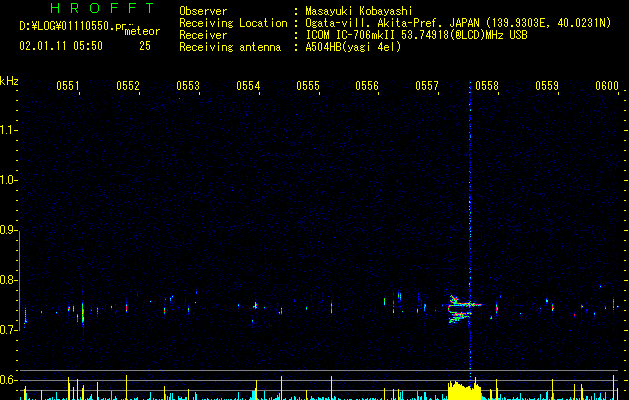Click the 0559 time marker
Screen dimensions: 629x400
click(x=547, y=85)
